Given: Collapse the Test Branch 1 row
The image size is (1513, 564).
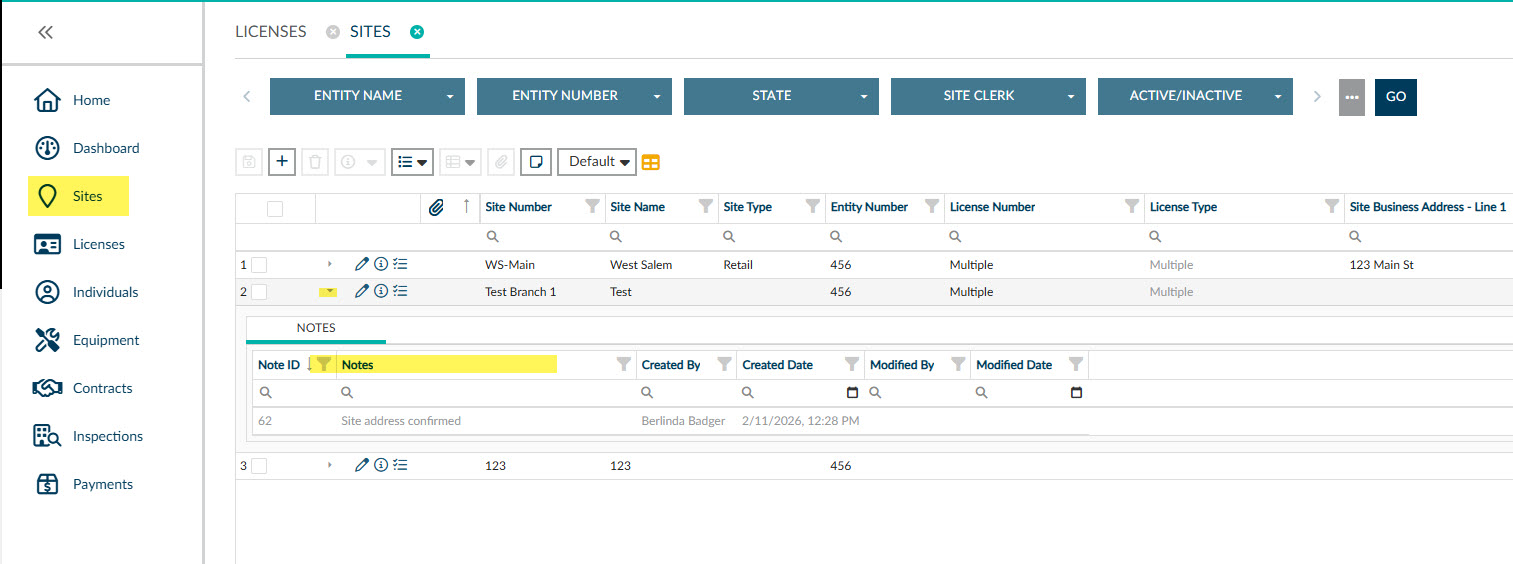Looking at the screenshot, I should click(x=329, y=292).
